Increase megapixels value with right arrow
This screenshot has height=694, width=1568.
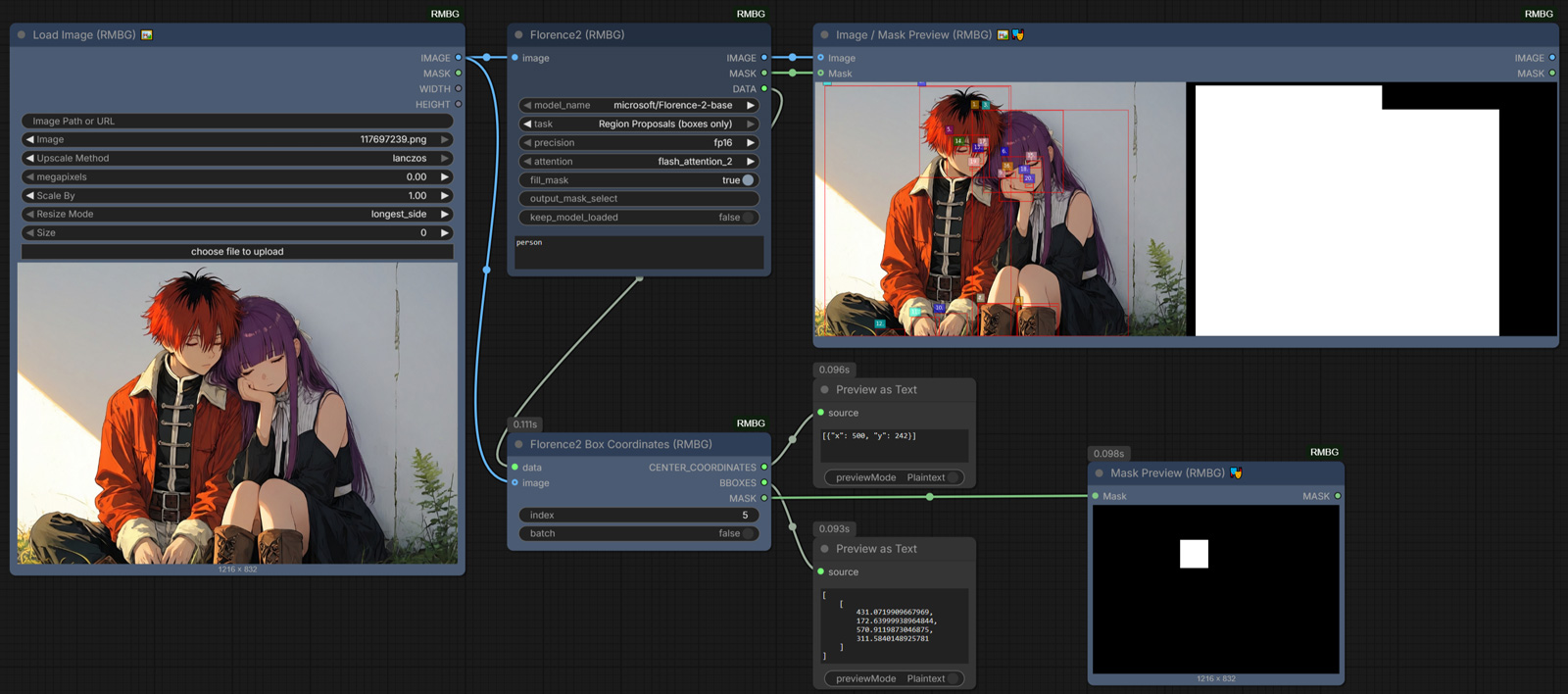[445, 176]
